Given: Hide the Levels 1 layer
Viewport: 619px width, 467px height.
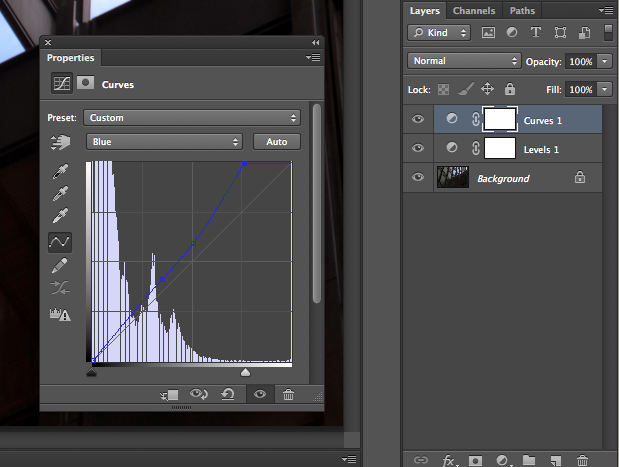Looking at the screenshot, I should point(418,149).
